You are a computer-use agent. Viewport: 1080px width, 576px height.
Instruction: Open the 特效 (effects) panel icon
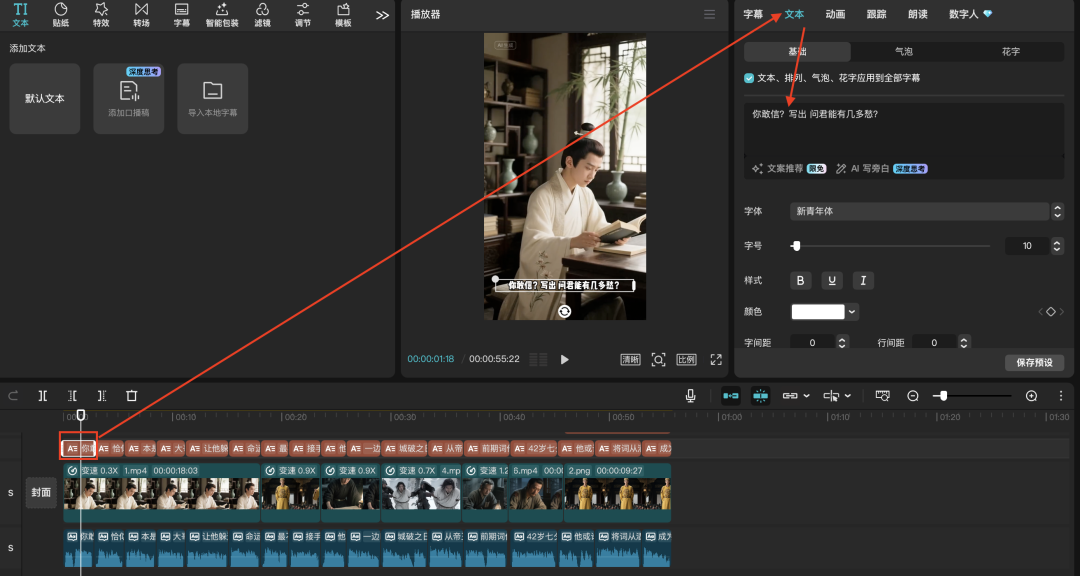101,14
